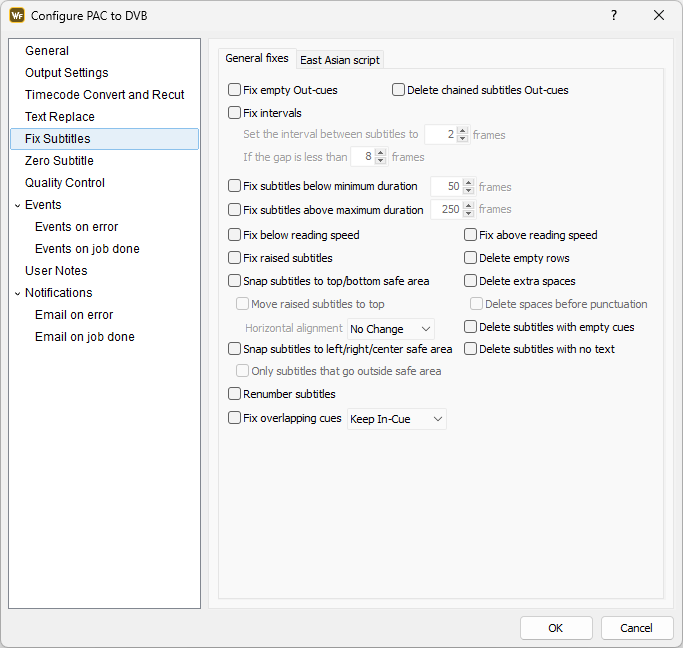Select the General fixes tab
The height and width of the screenshot is (648, 683).
(257, 59)
